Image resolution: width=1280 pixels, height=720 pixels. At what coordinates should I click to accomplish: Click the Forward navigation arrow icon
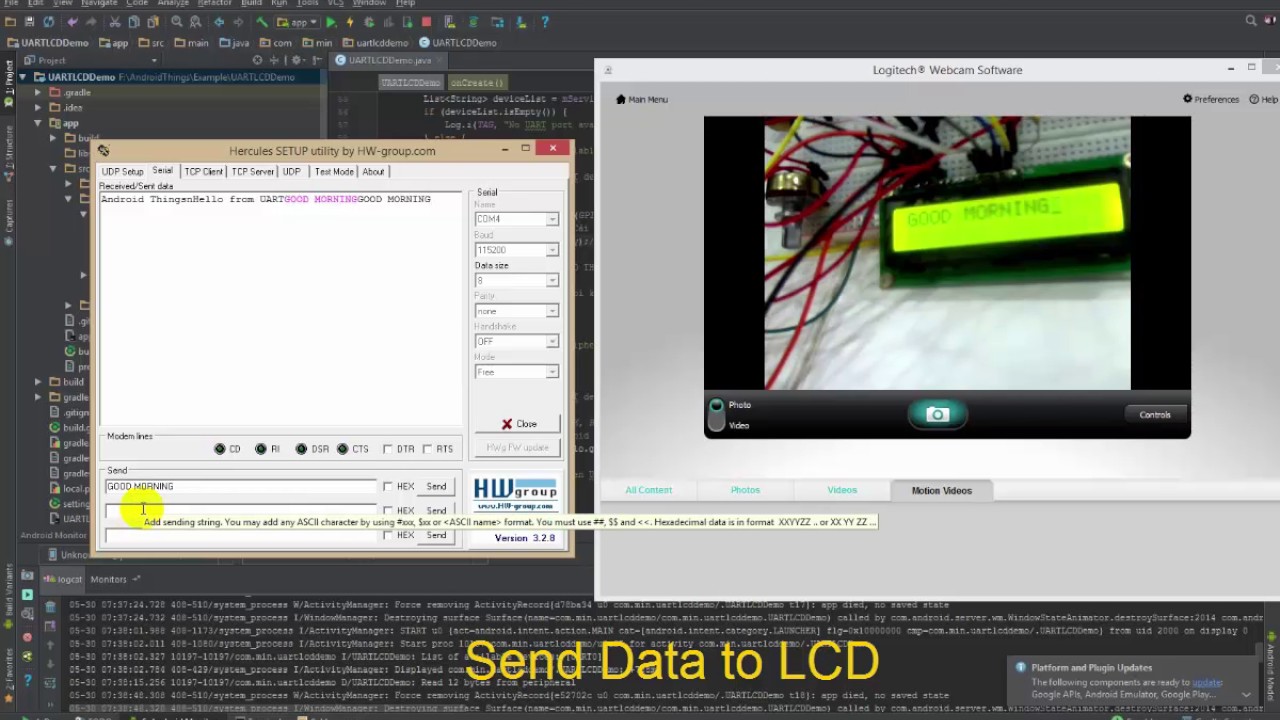pos(238,22)
